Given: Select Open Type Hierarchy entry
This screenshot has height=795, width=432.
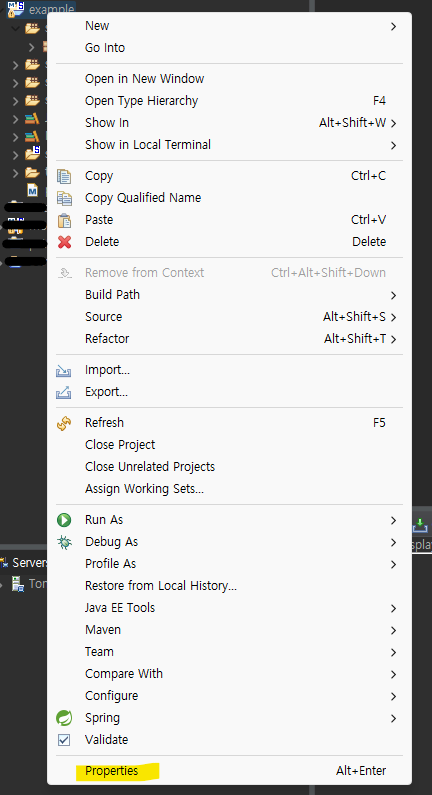Looking at the screenshot, I should 229,101.
